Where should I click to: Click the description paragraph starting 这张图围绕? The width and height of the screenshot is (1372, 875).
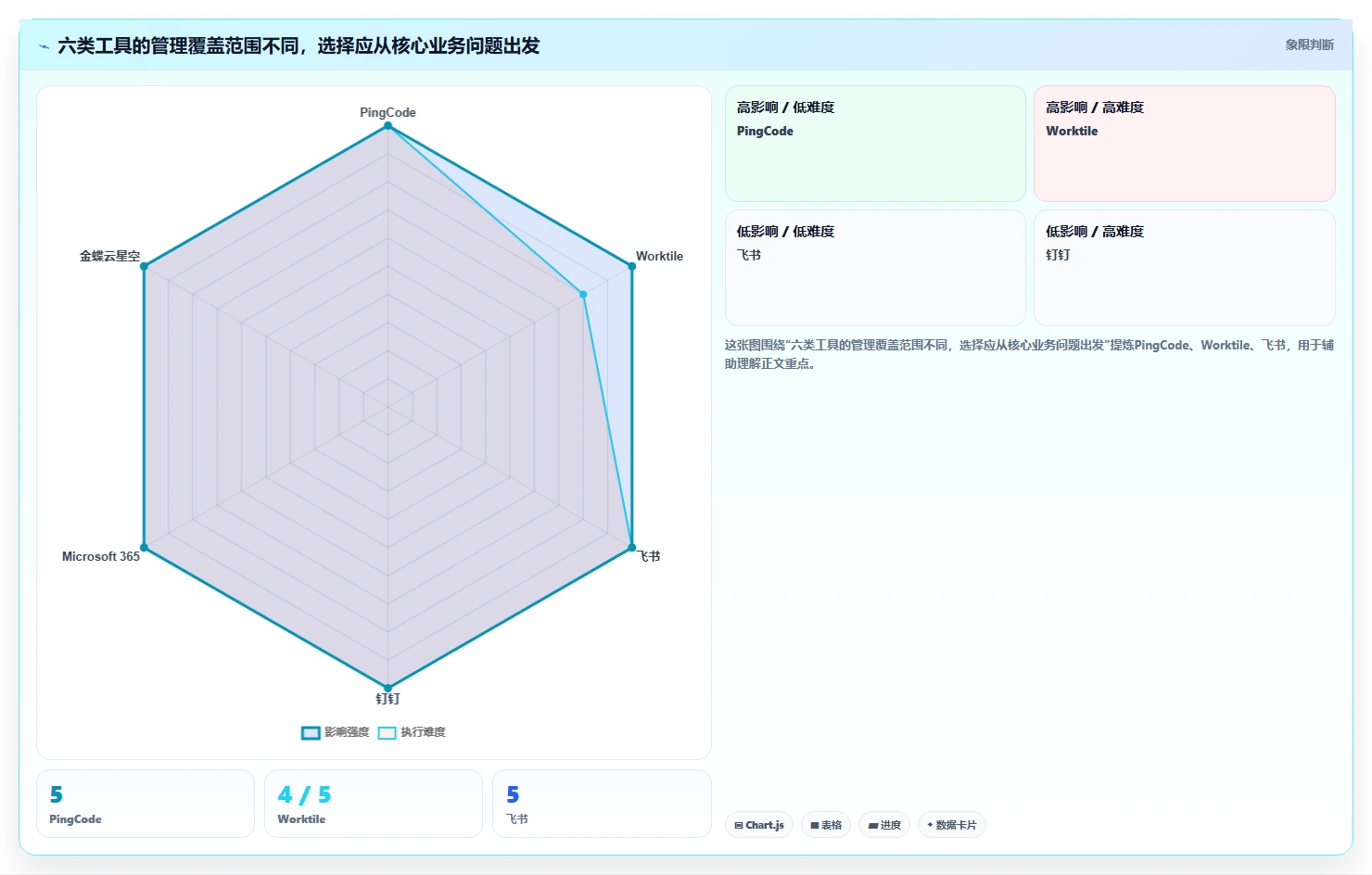1029,354
